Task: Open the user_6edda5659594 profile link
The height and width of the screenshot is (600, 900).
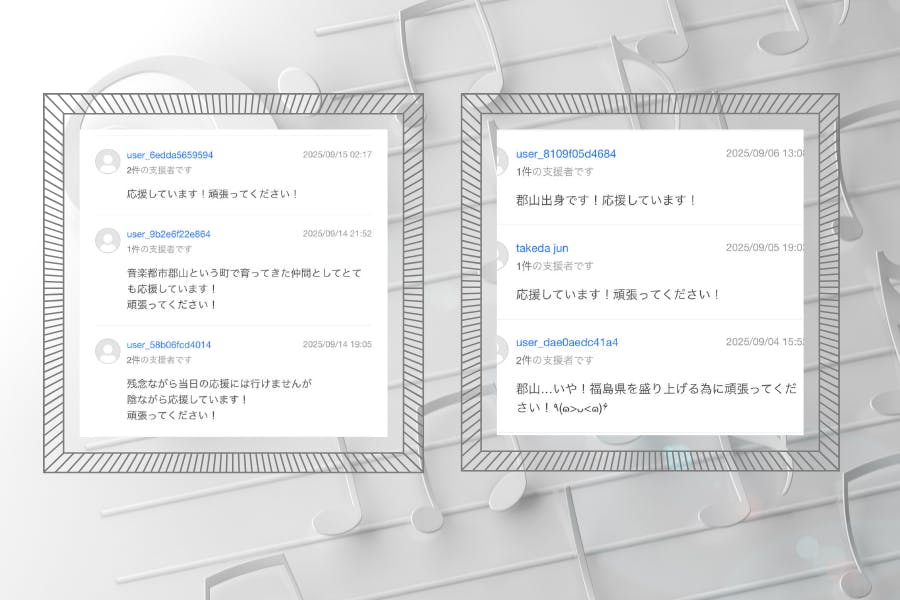Action: [169, 155]
